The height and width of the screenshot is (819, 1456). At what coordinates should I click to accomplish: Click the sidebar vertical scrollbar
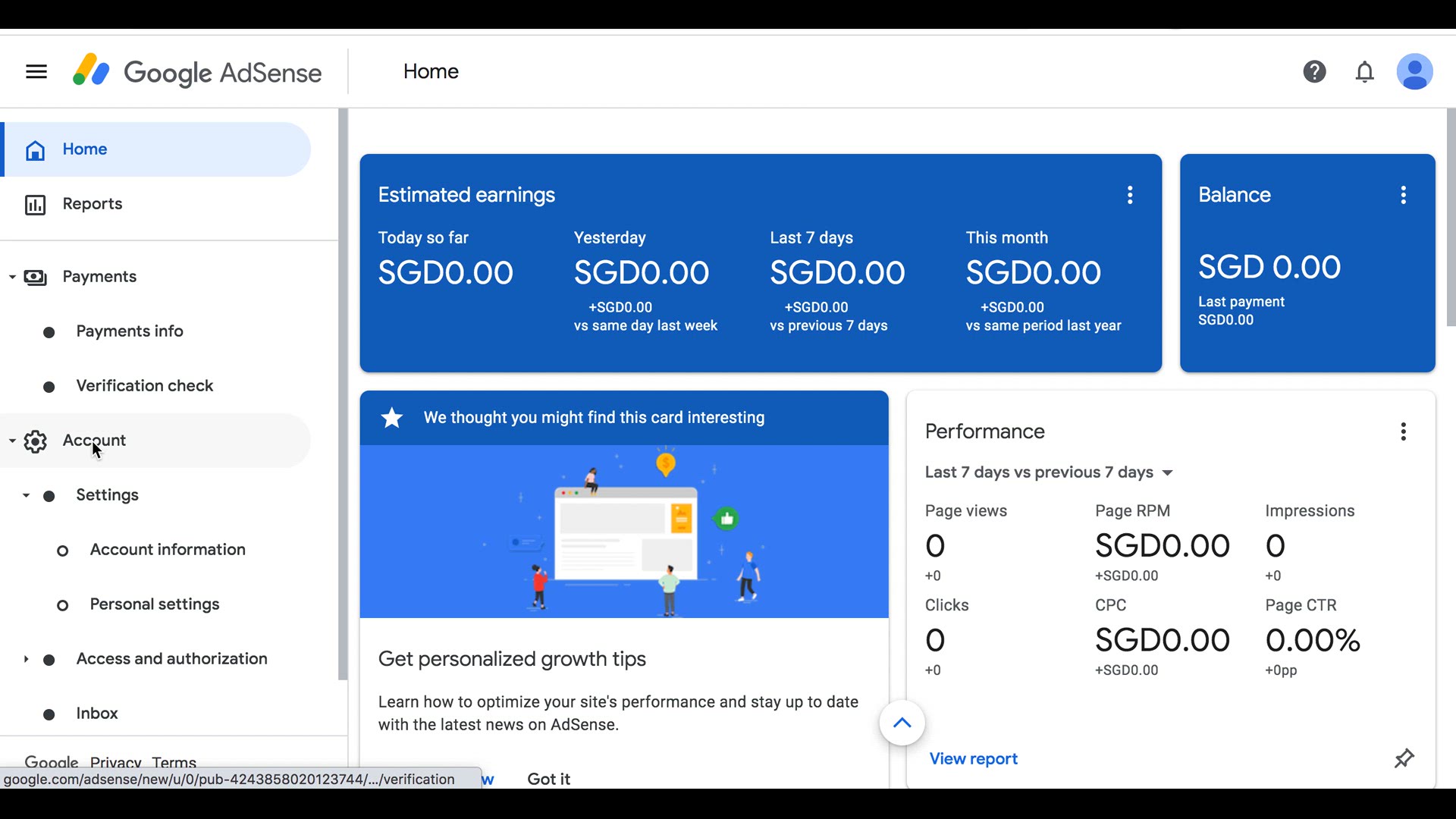click(343, 394)
